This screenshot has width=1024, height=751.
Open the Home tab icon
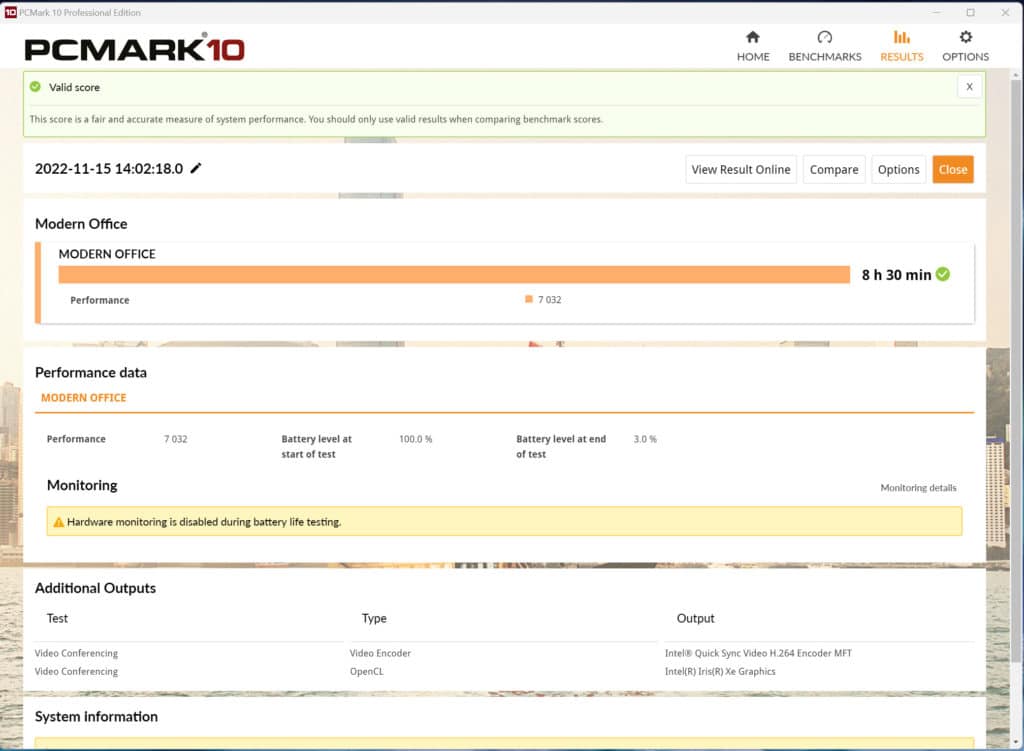coord(752,37)
